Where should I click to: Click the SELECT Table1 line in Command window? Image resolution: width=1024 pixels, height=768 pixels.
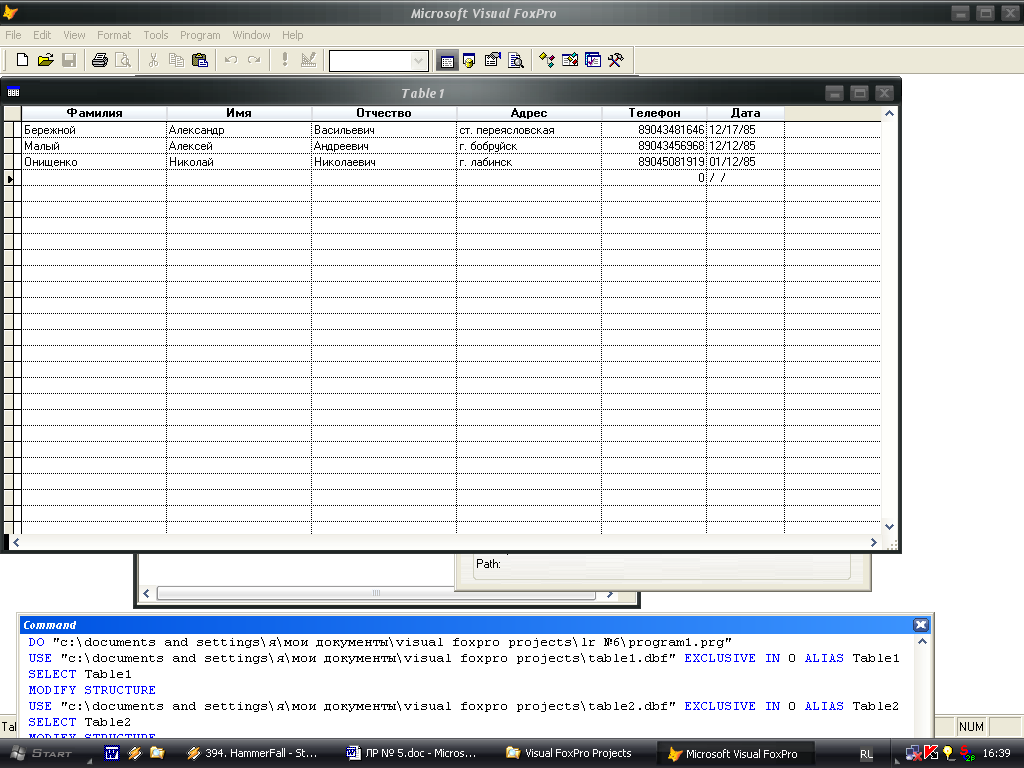80,674
